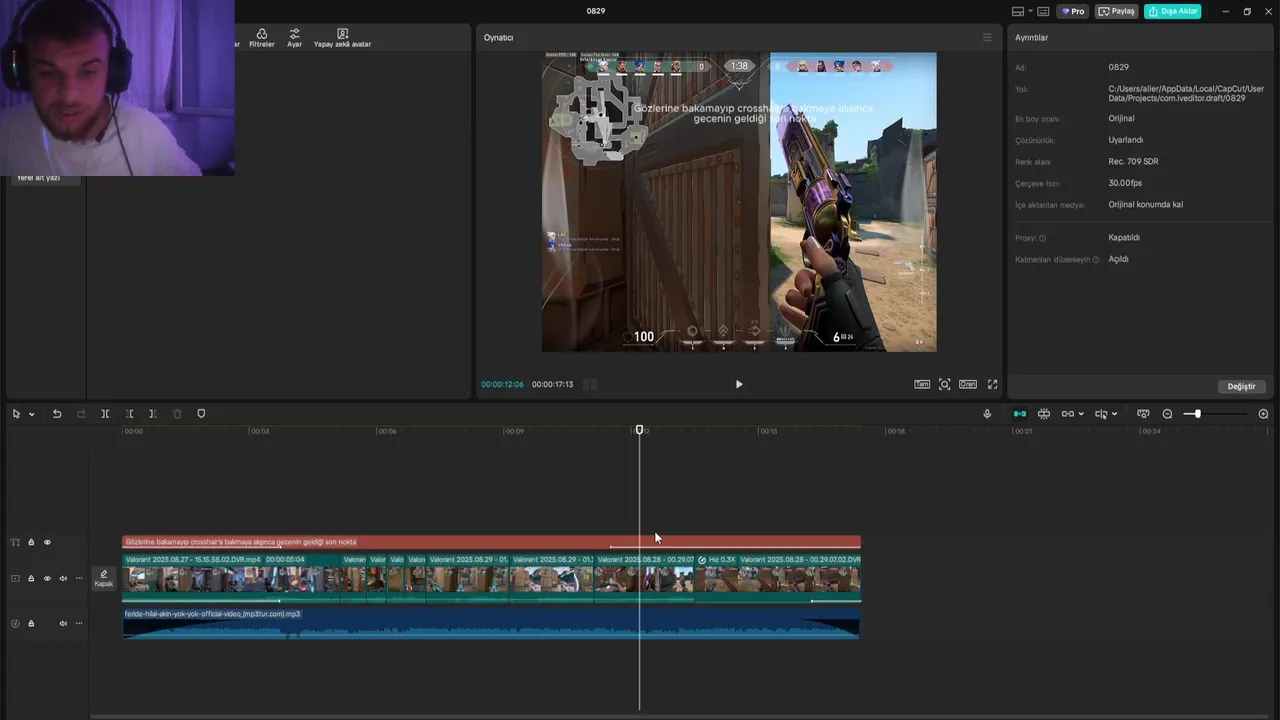Start voice recording with microphone icon
The image size is (1280, 720).
[x=987, y=414]
